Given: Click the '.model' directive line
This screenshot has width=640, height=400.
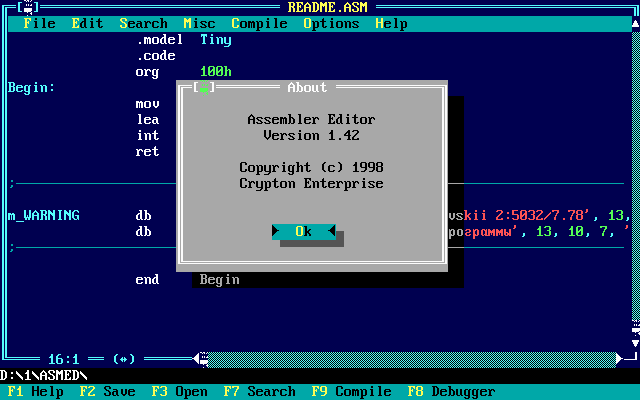Looking at the screenshot, I should (x=159, y=40).
